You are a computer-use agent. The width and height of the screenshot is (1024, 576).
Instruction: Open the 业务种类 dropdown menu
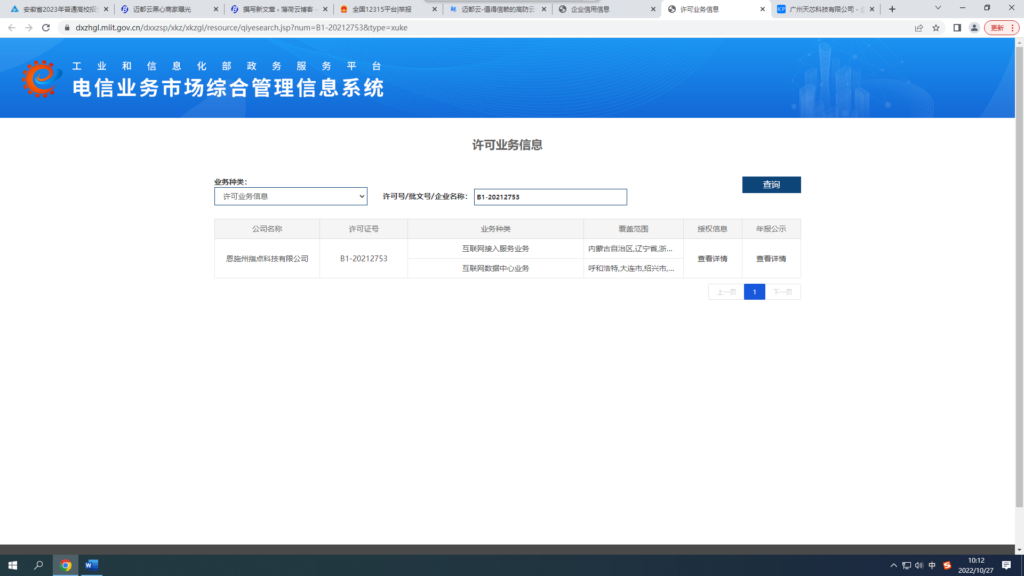click(x=289, y=196)
